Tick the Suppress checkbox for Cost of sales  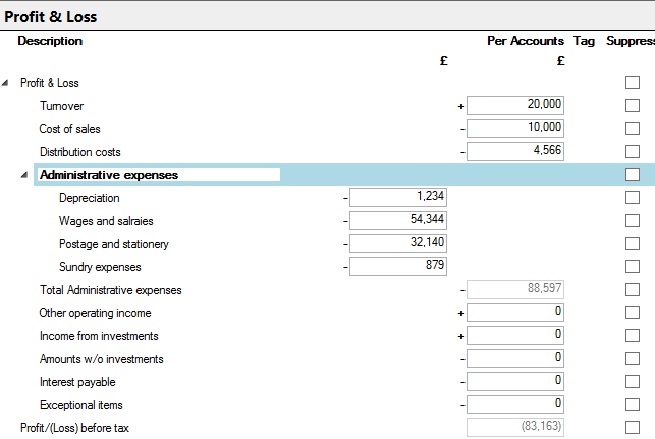point(632,128)
